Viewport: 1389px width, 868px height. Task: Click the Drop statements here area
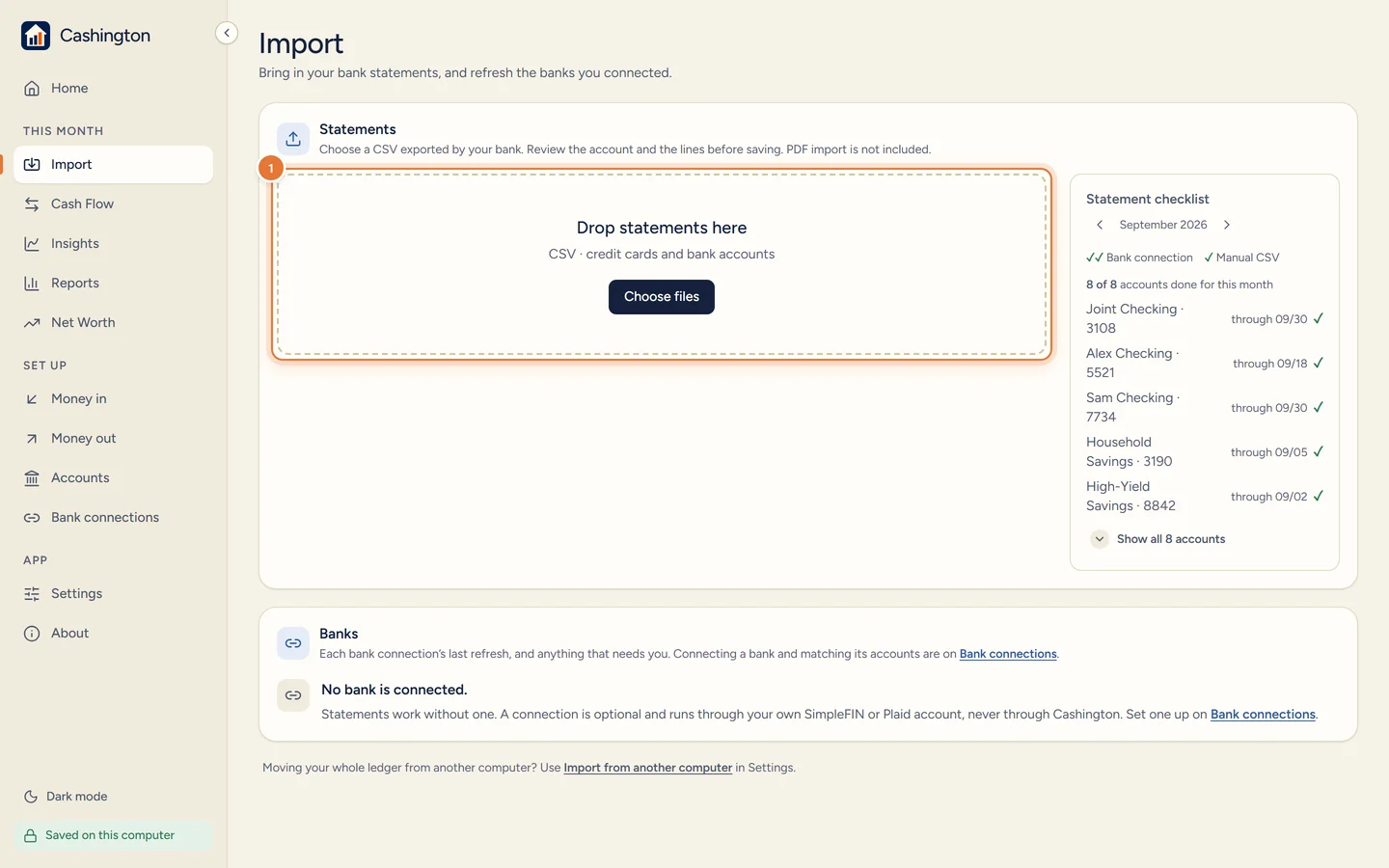tap(662, 263)
